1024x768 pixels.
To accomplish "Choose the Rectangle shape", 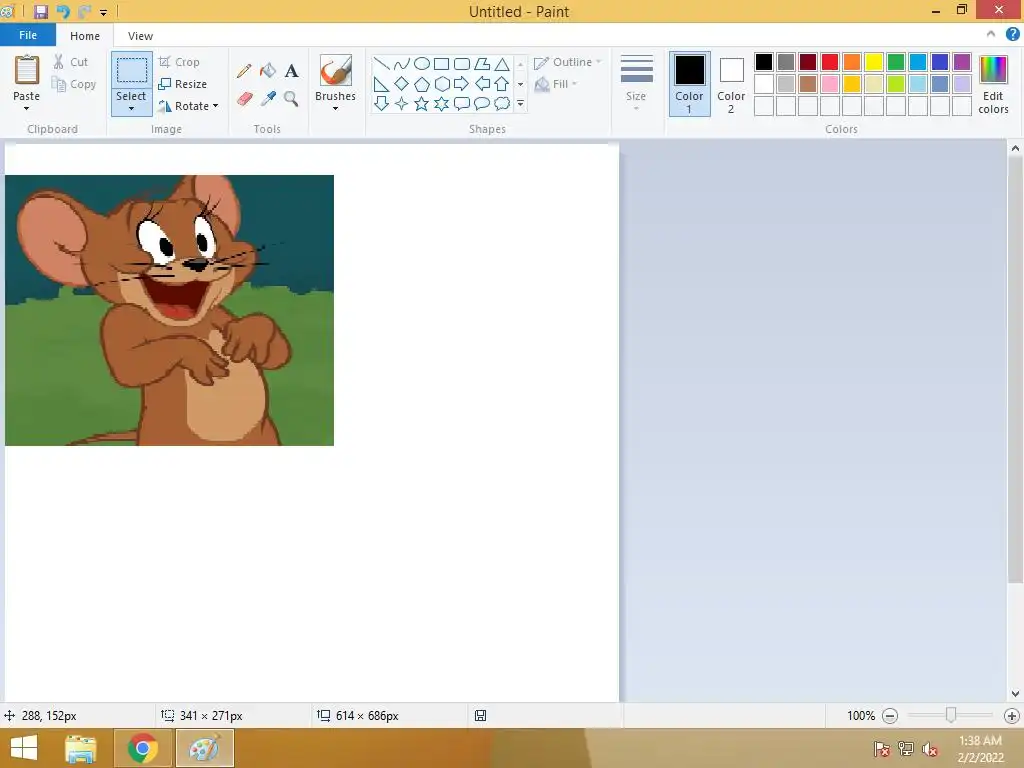I will (441, 64).
